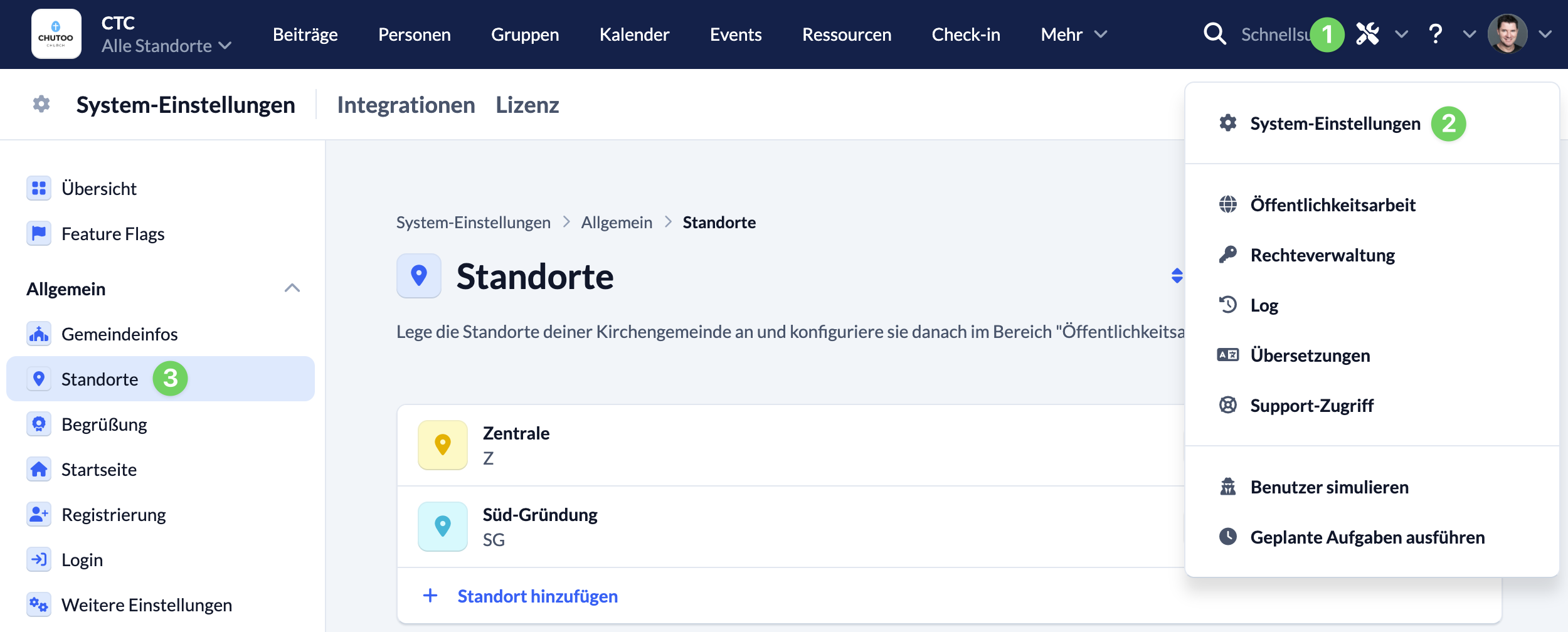Expand the Alle Standorte selector
Screen dimensions: 1568x632
point(166,46)
